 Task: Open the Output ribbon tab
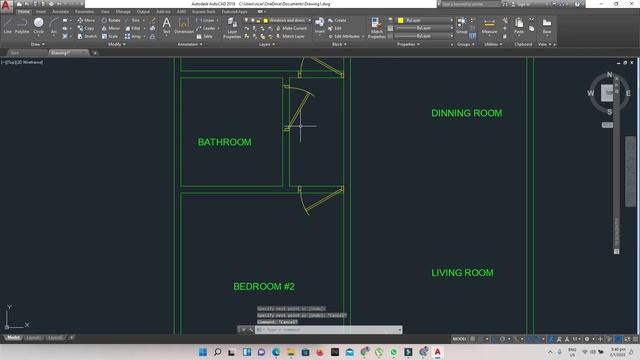point(143,12)
